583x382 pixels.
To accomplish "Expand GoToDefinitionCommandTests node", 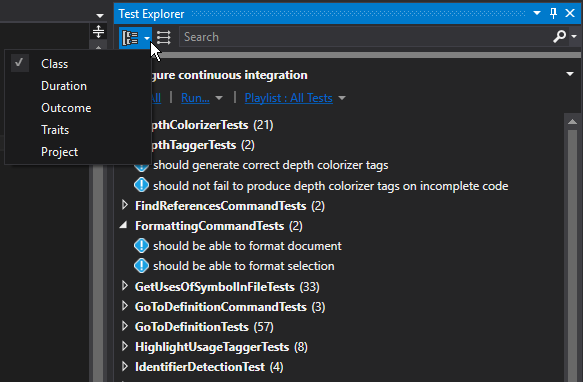I will tap(125, 306).
